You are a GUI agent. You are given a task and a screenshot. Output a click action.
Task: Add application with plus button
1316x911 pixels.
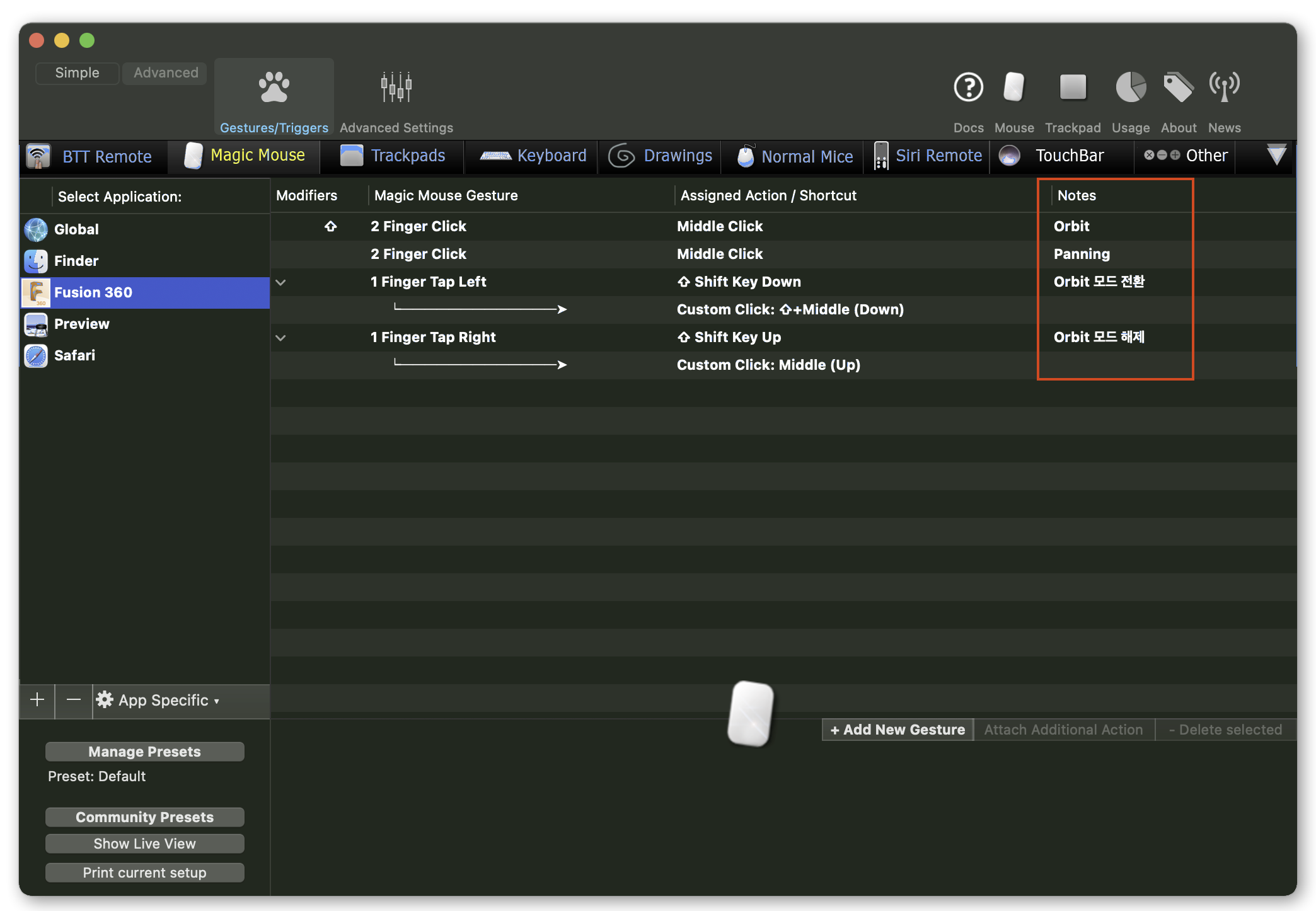(37, 701)
